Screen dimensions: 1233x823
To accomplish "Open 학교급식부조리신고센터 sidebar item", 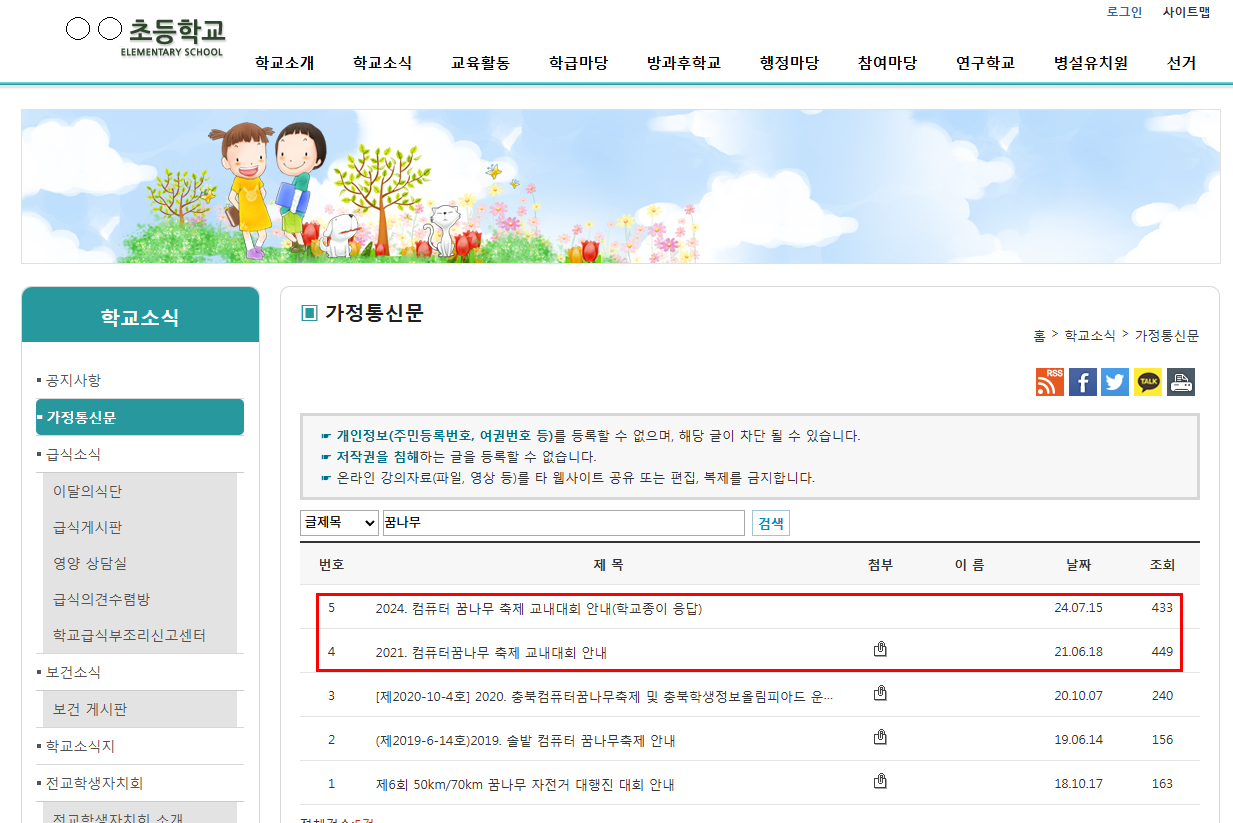I will pos(129,635).
